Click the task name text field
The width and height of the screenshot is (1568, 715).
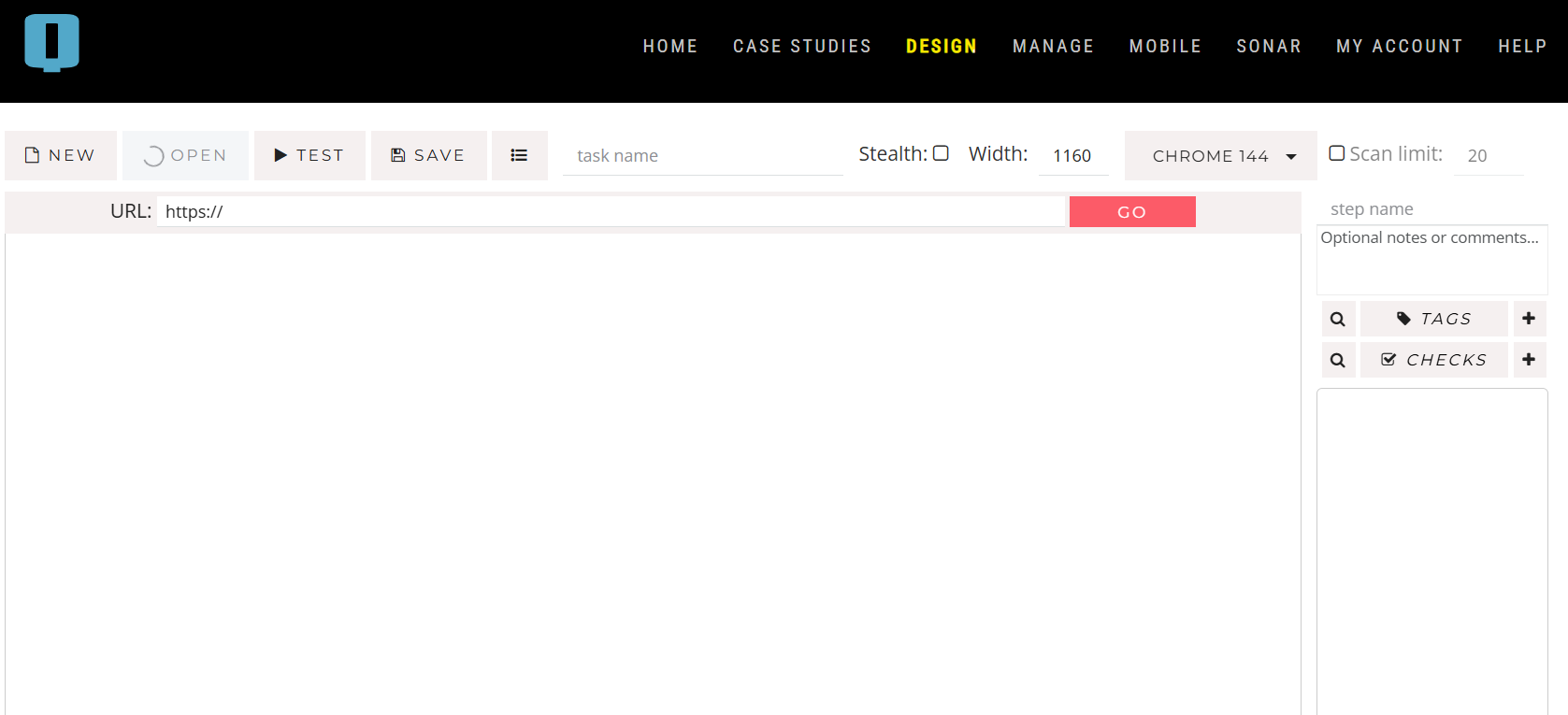point(702,156)
